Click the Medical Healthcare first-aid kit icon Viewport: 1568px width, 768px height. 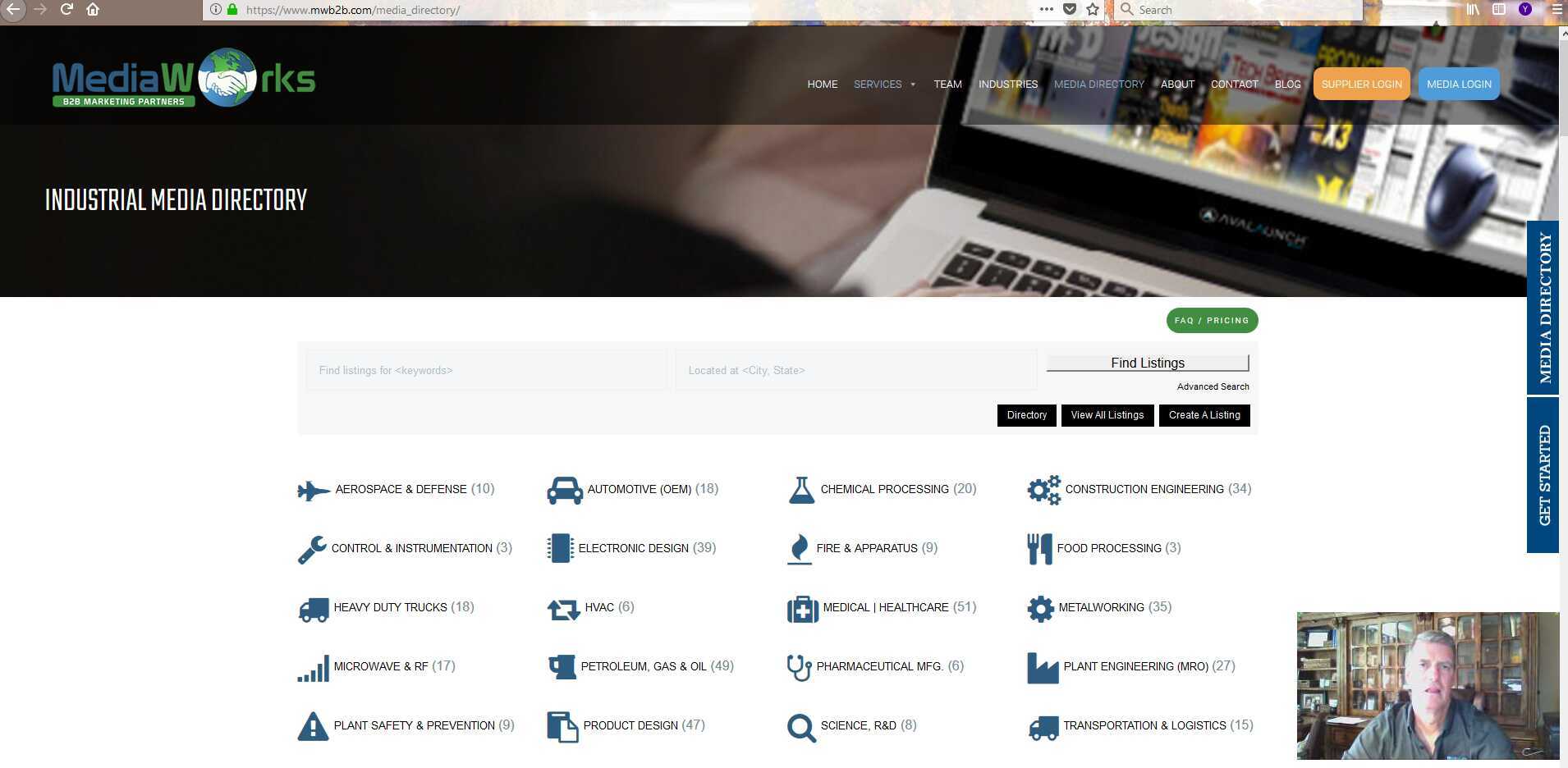point(803,609)
